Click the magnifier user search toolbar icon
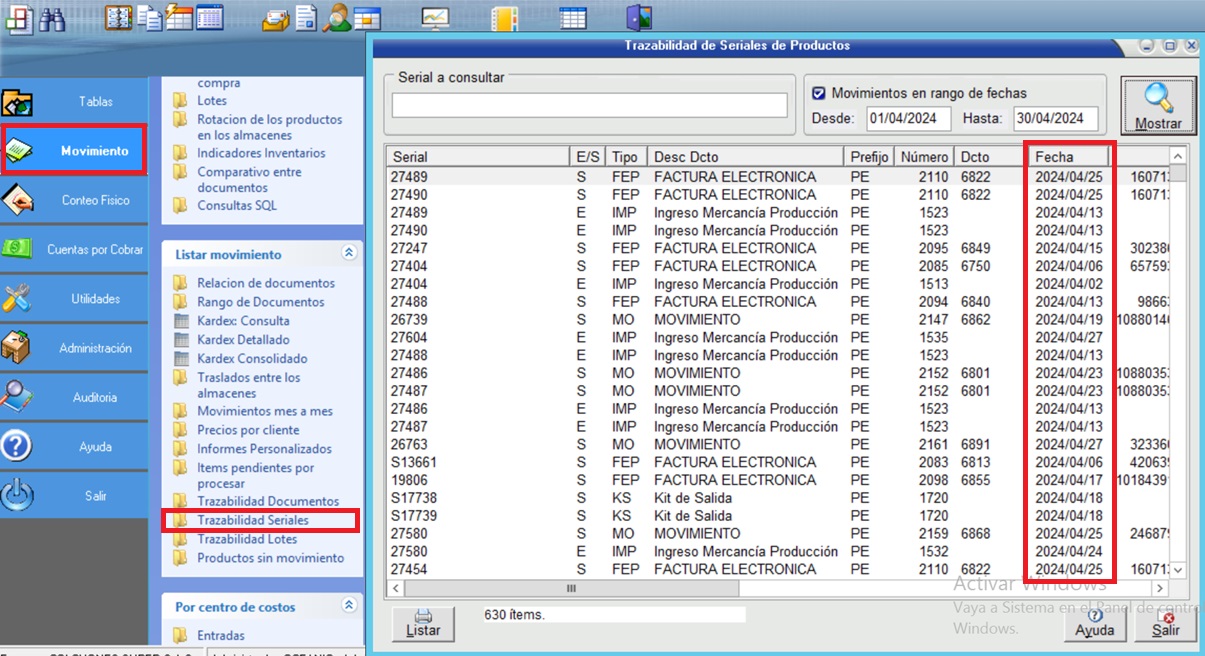1205x656 pixels. tap(338, 18)
